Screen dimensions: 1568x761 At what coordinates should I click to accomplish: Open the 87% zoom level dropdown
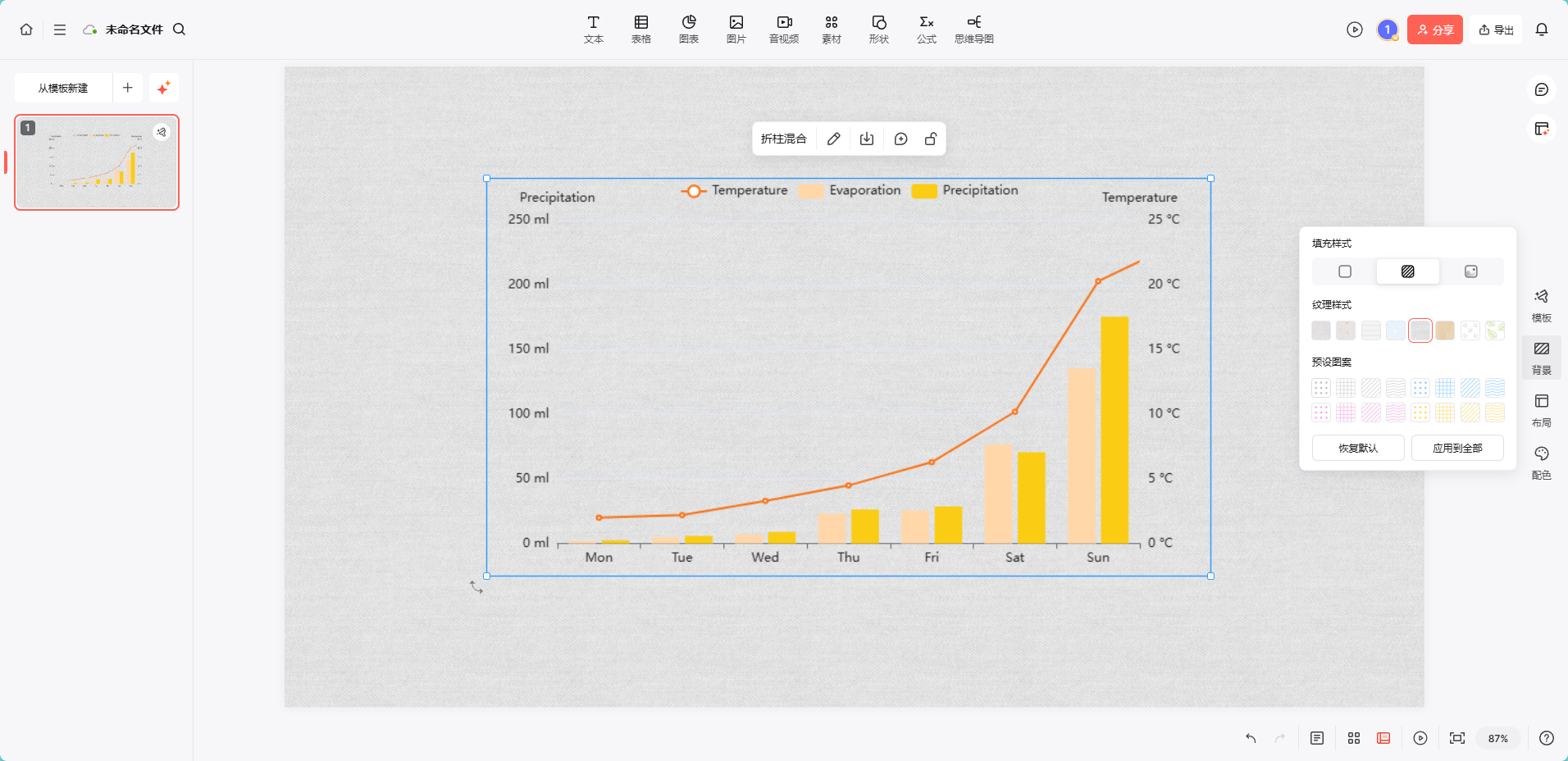pos(1498,738)
